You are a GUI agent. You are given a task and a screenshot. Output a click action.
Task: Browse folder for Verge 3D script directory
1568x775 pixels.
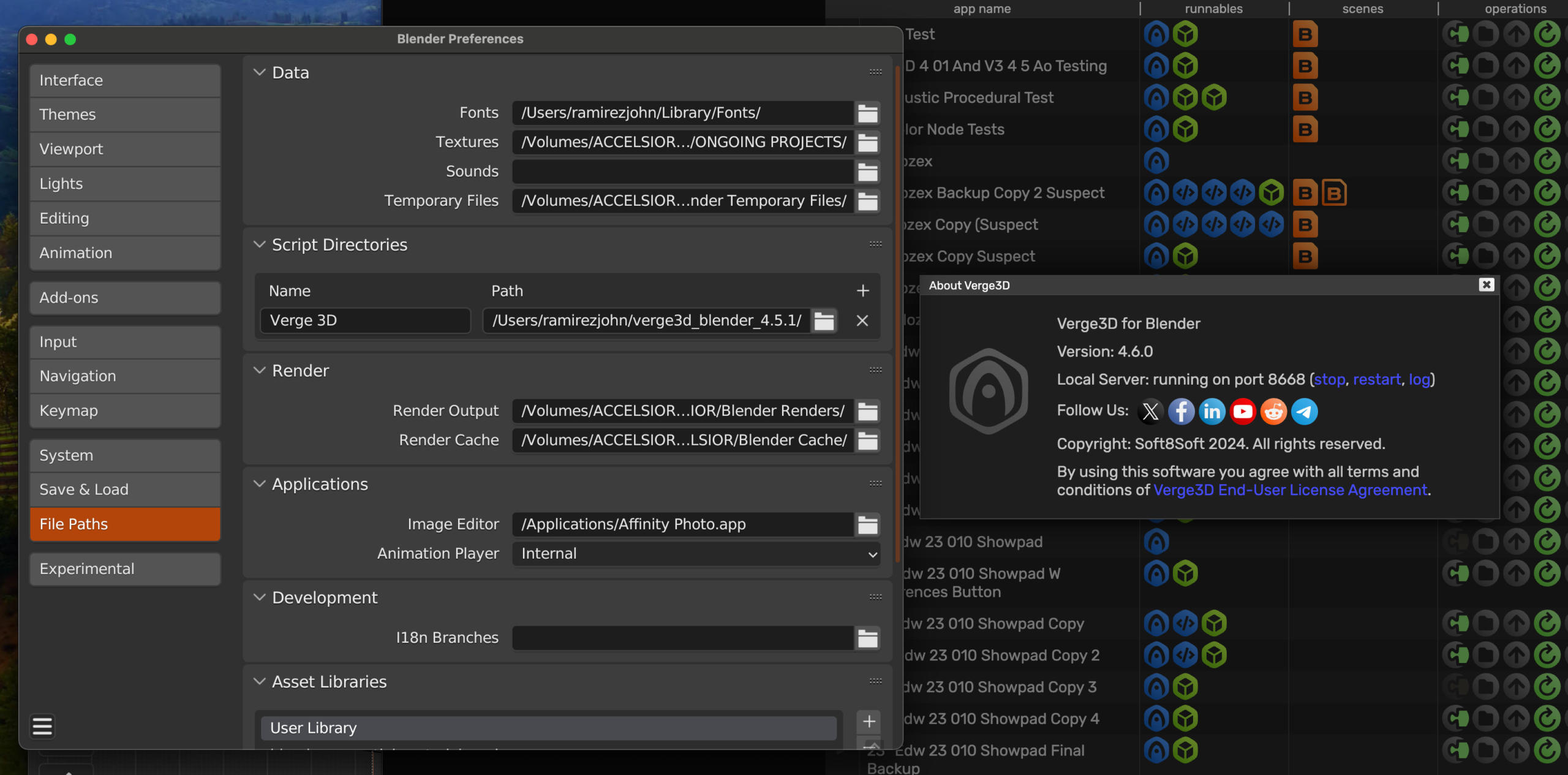tap(824, 320)
